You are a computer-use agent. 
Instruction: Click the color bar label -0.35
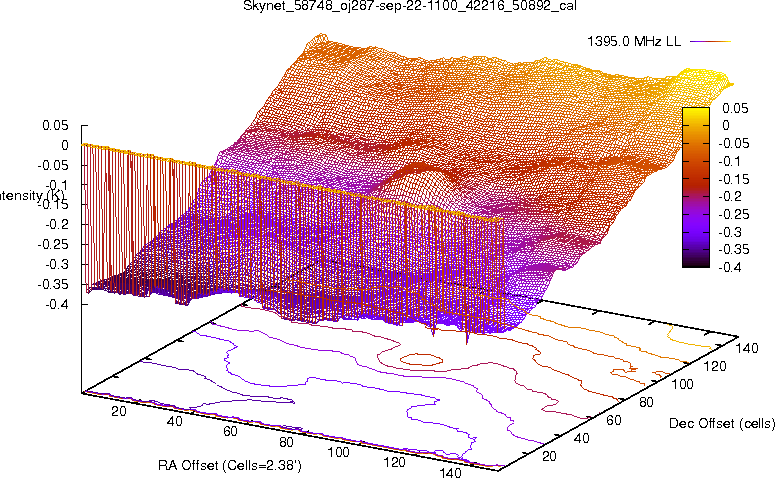[733, 249]
